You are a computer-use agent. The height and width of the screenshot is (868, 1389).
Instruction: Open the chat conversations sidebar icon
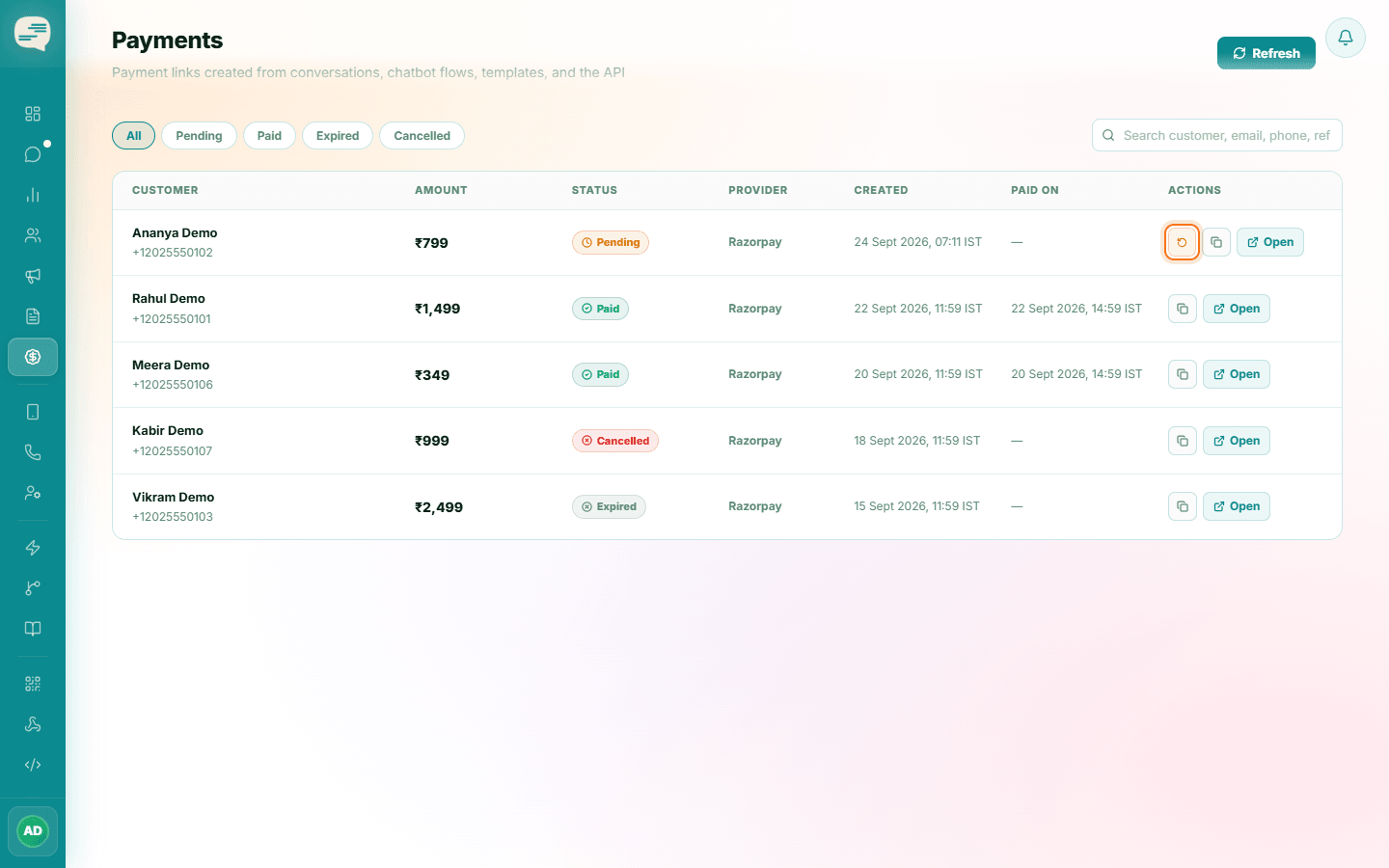click(33, 154)
